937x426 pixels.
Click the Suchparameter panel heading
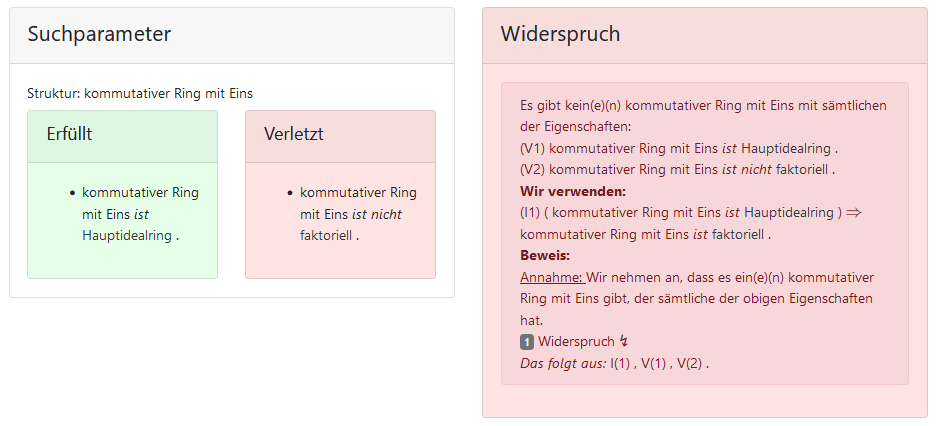pos(99,34)
